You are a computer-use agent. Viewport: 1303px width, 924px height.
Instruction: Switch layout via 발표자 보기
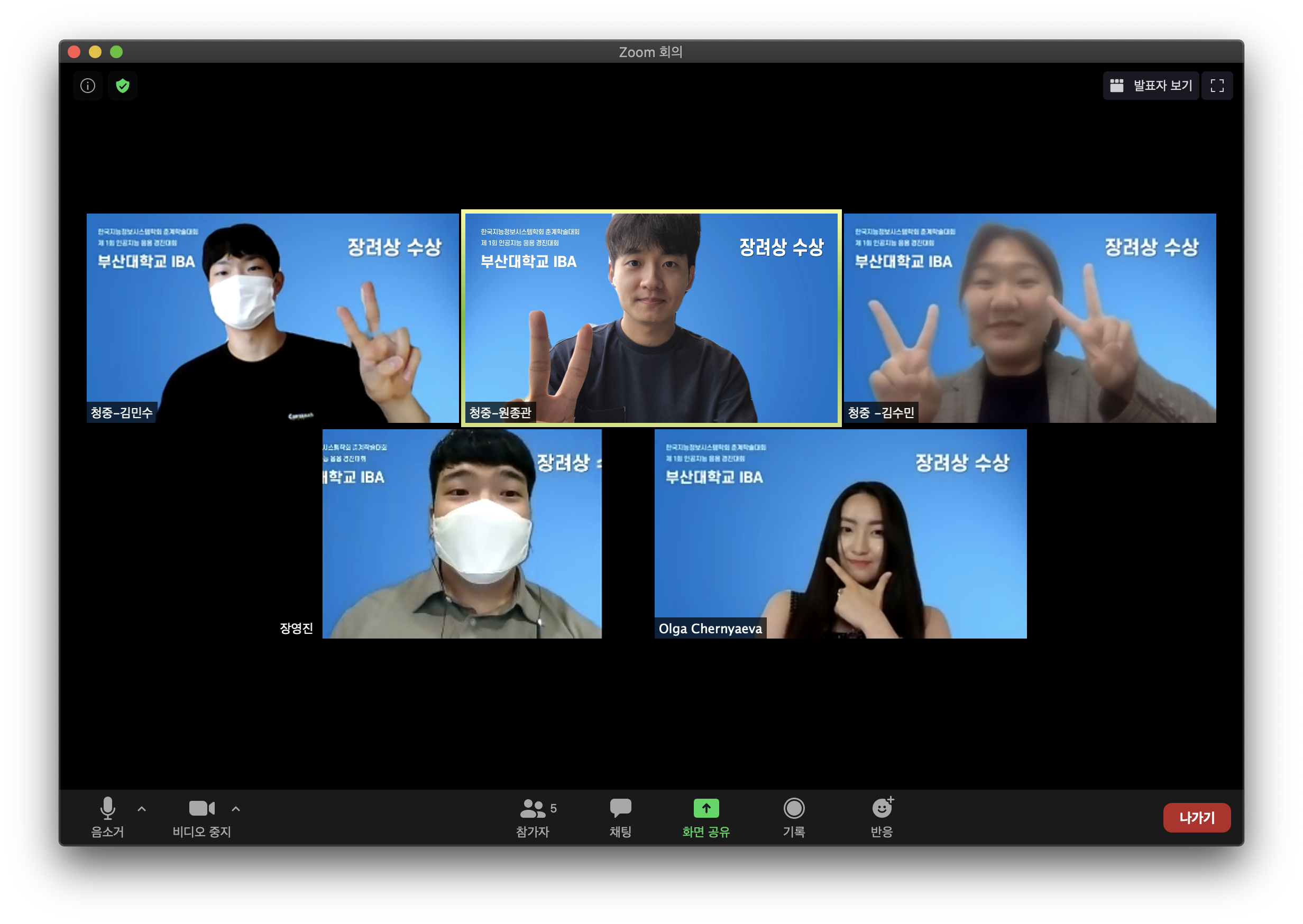[x=1151, y=86]
